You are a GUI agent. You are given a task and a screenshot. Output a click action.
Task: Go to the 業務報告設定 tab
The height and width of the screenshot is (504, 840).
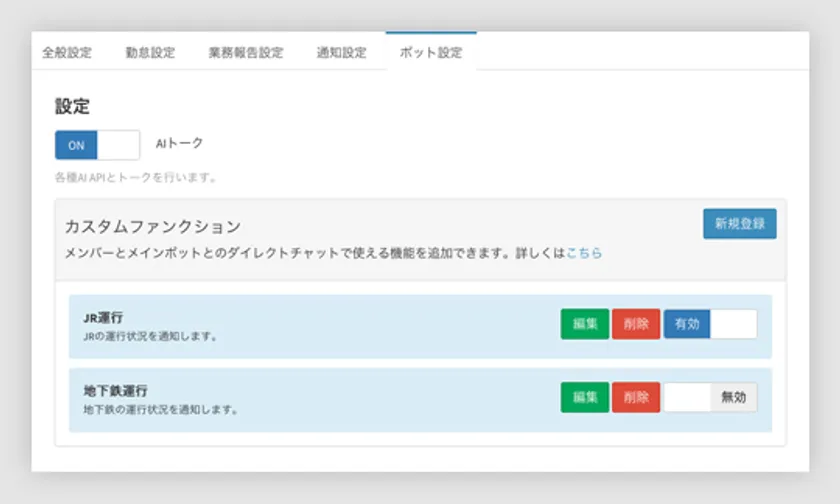click(x=246, y=53)
